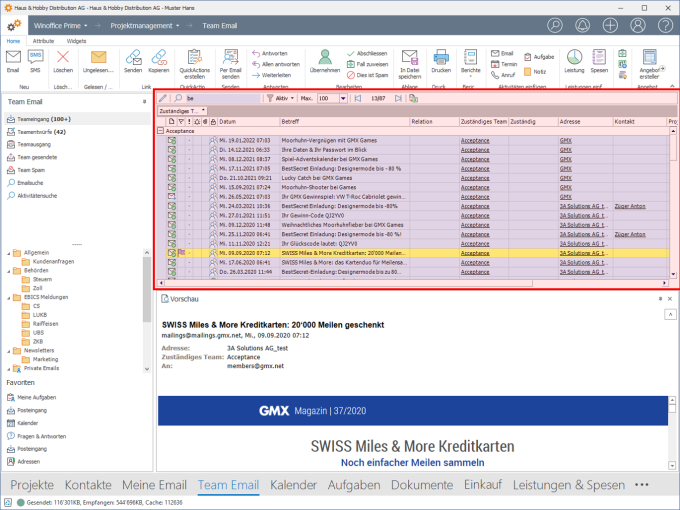This screenshot has height=510, width=680.
Task: Open notifications bell in header bar
Action: (x=582, y=26)
